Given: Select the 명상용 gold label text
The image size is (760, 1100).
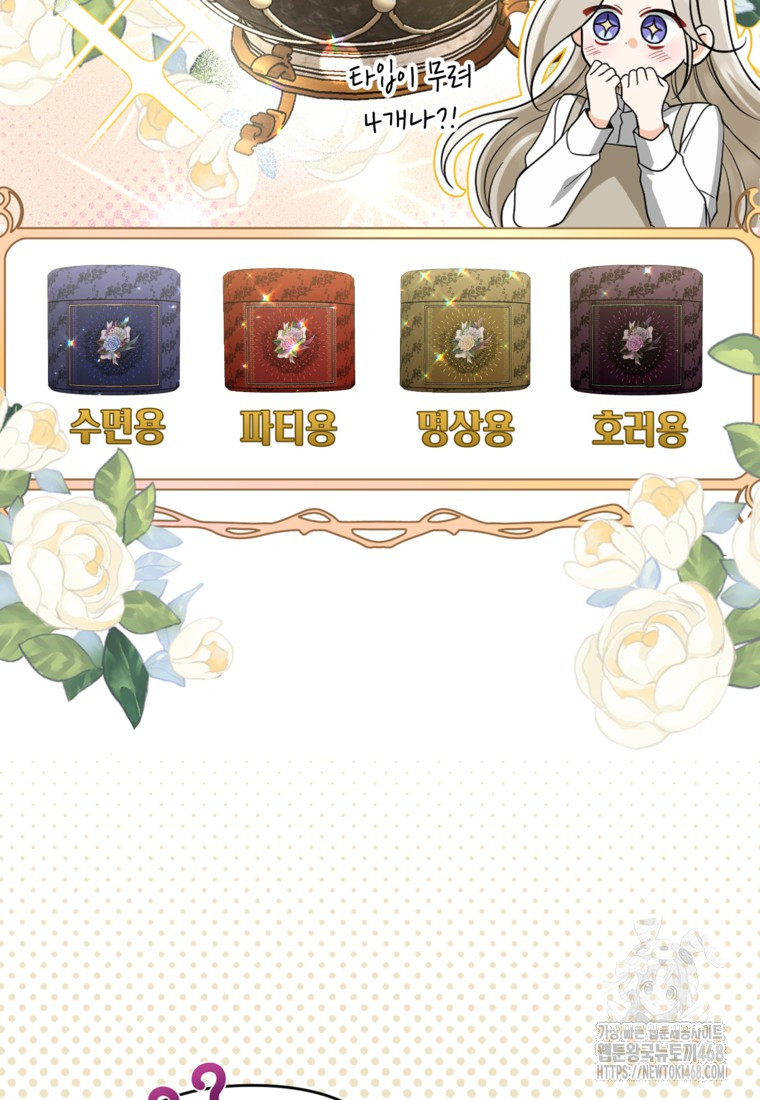Looking at the screenshot, I should pyautogui.click(x=465, y=428).
